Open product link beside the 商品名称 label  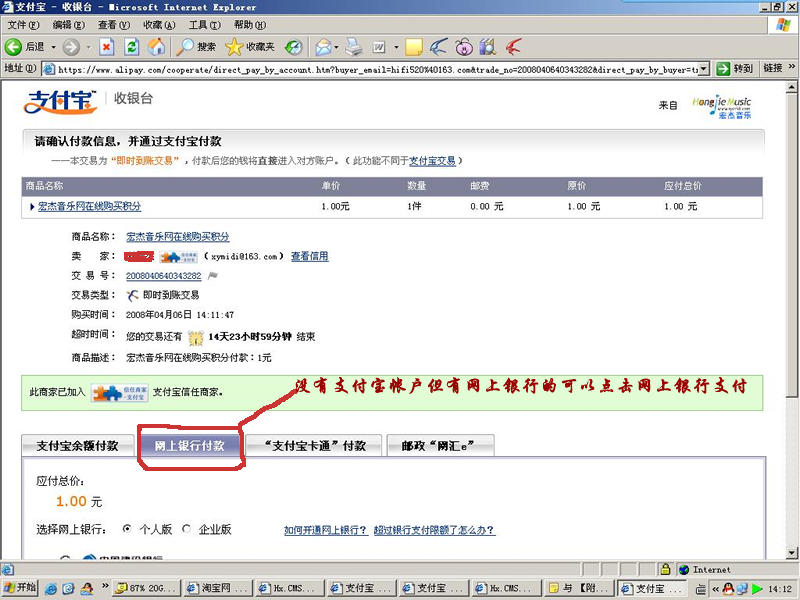click(x=178, y=237)
